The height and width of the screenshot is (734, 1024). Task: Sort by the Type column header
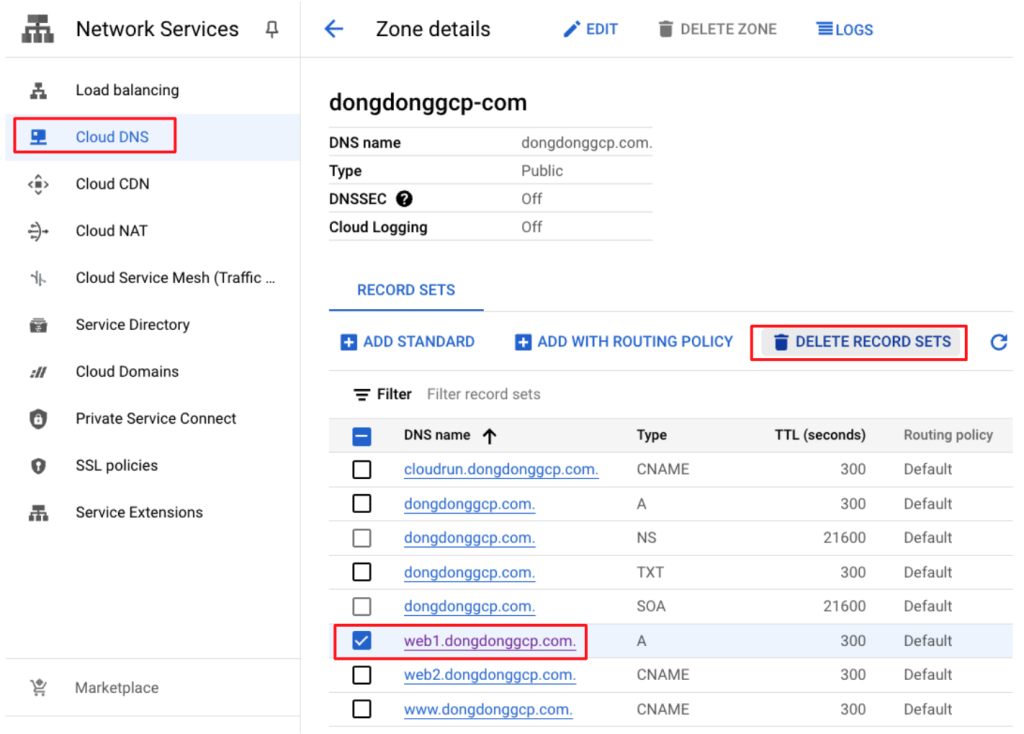(651, 436)
